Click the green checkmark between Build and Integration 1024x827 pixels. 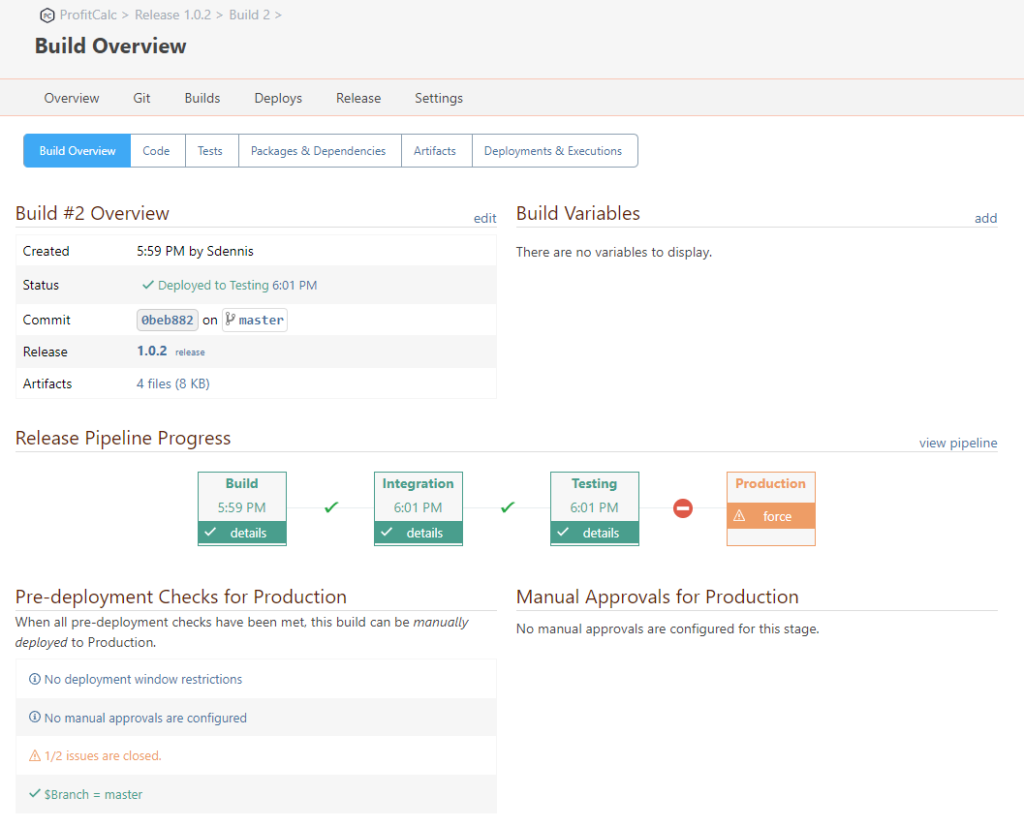point(331,508)
